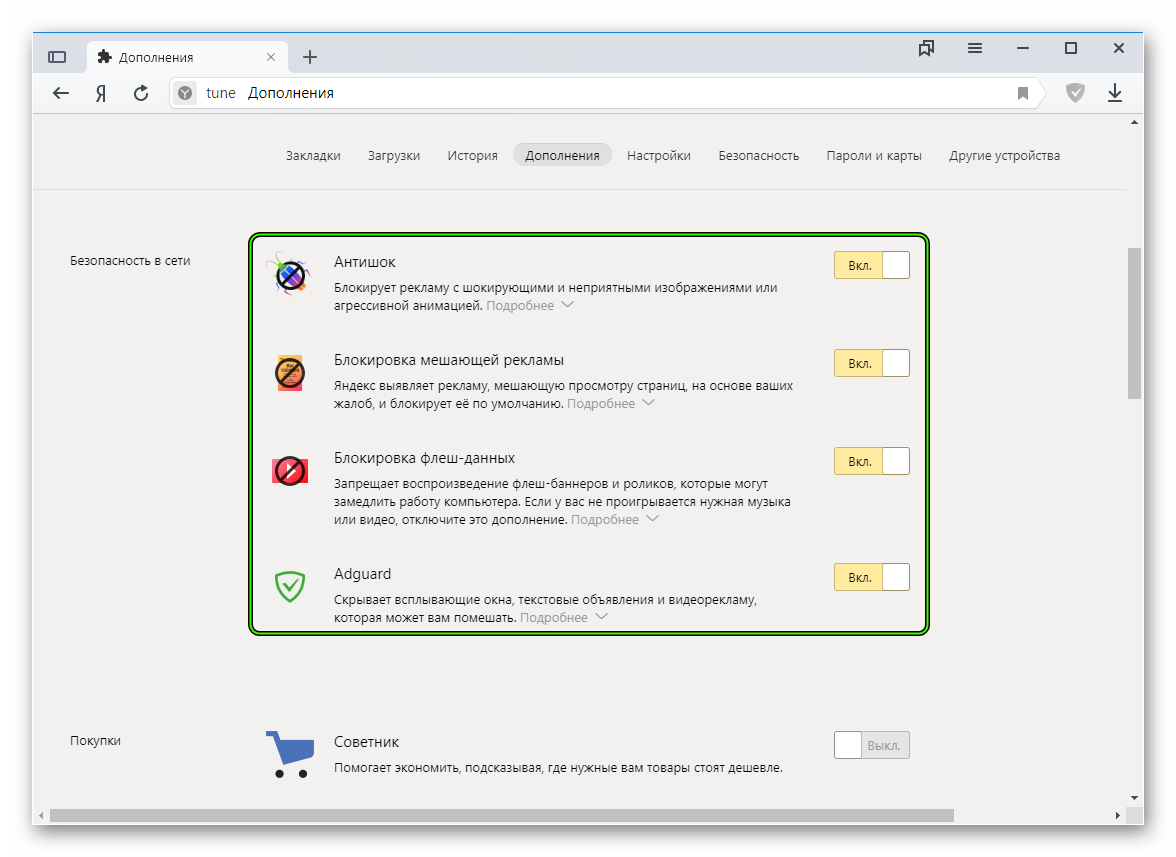Screen dimensions: 1176x857
Task: Open downloads via the arrow icon
Action: (x=1115, y=93)
